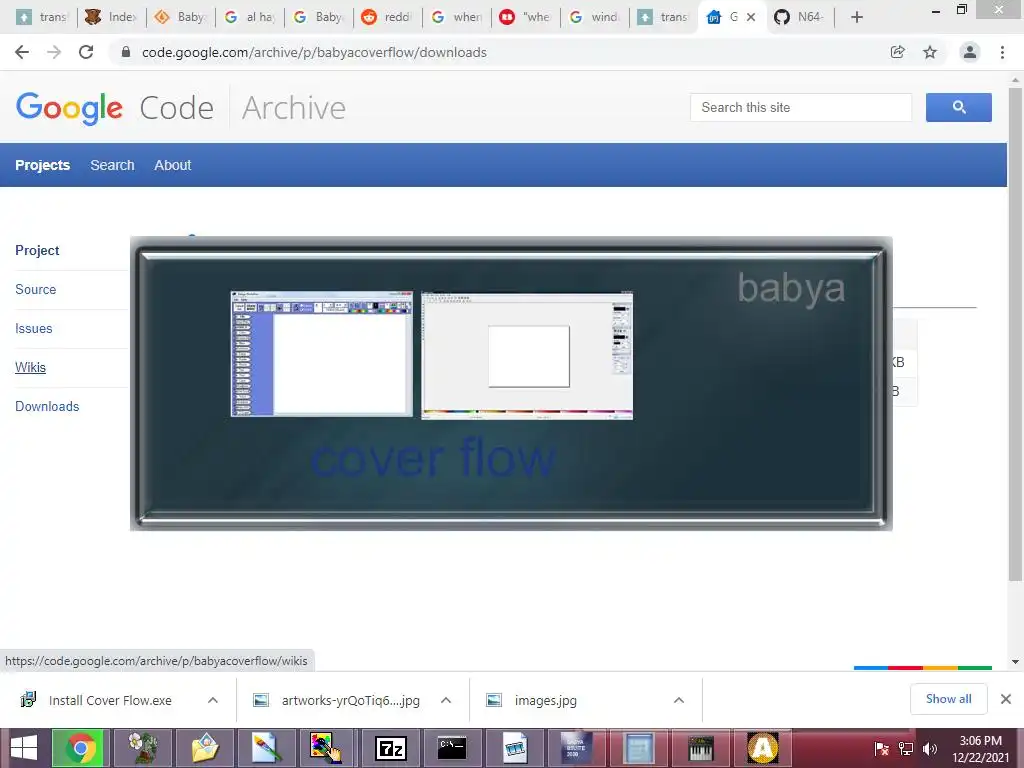Open the About nav item
Viewport: 1024px width, 768px height.
pyautogui.click(x=172, y=165)
